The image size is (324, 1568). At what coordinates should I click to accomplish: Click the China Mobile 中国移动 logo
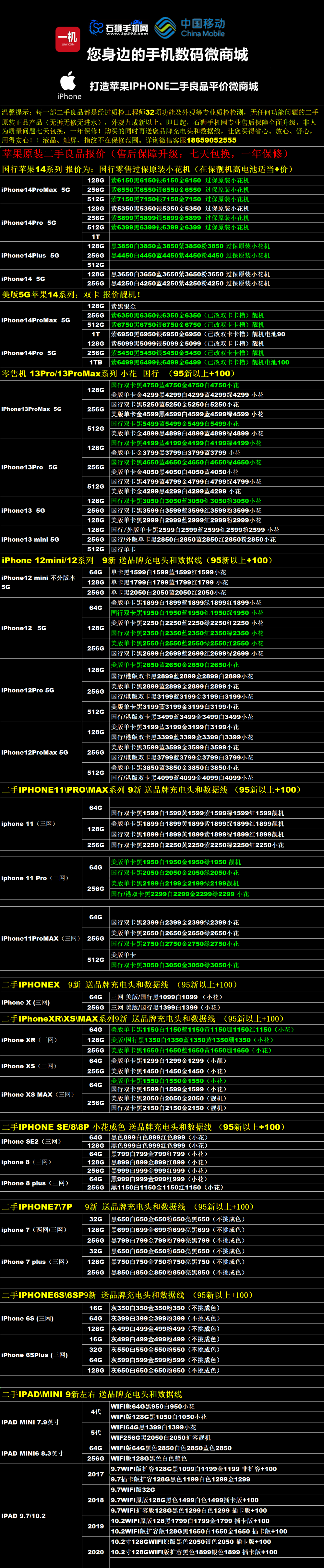point(189,27)
